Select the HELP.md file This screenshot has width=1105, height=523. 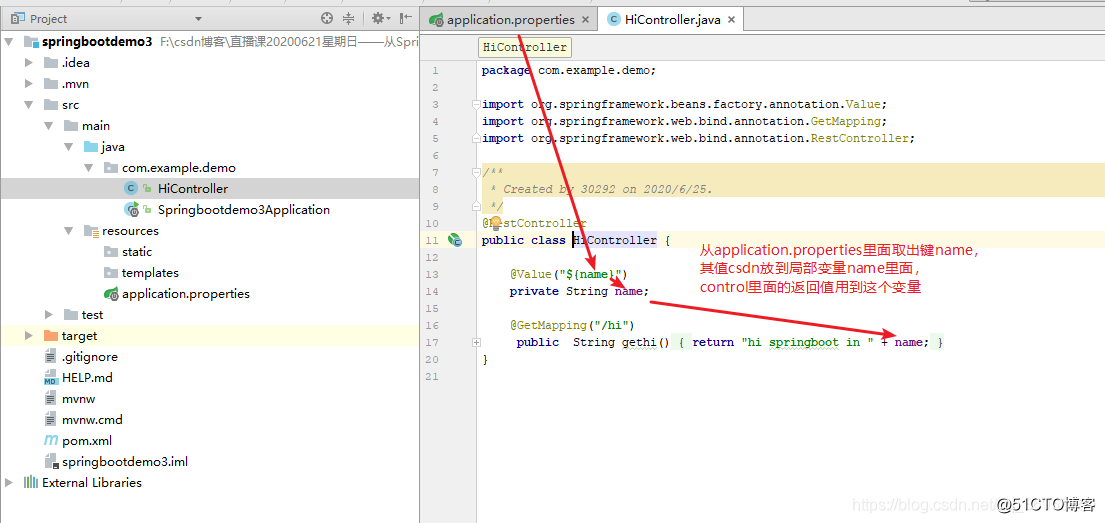pyautogui.click(x=87, y=378)
